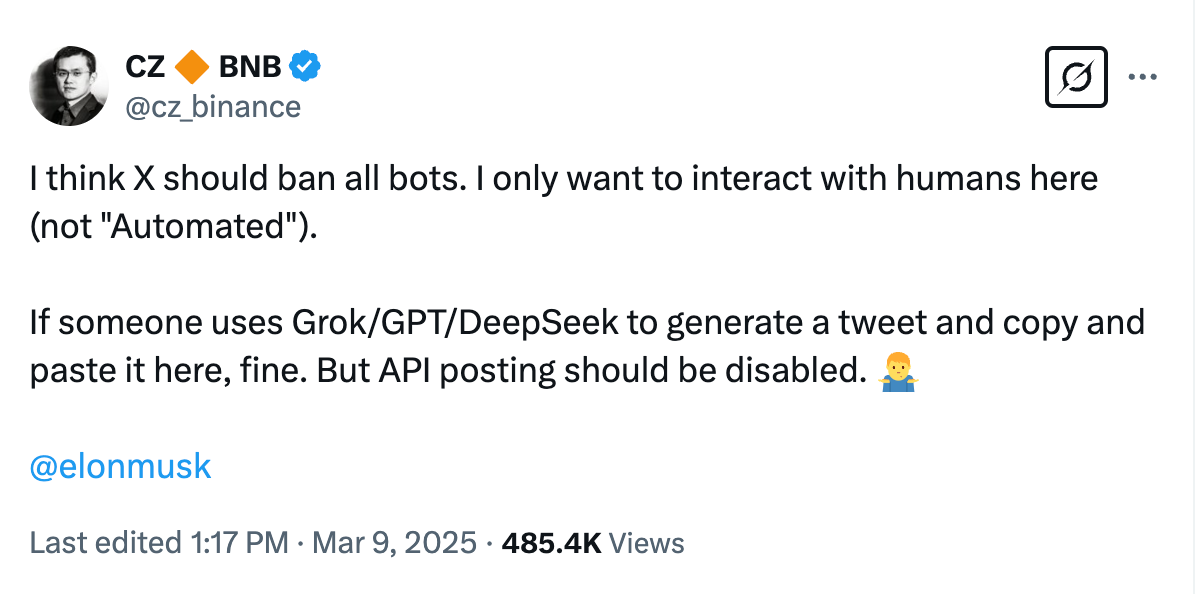Open the @cz_binance handle
The image size is (1198, 594).
pyautogui.click(x=214, y=107)
